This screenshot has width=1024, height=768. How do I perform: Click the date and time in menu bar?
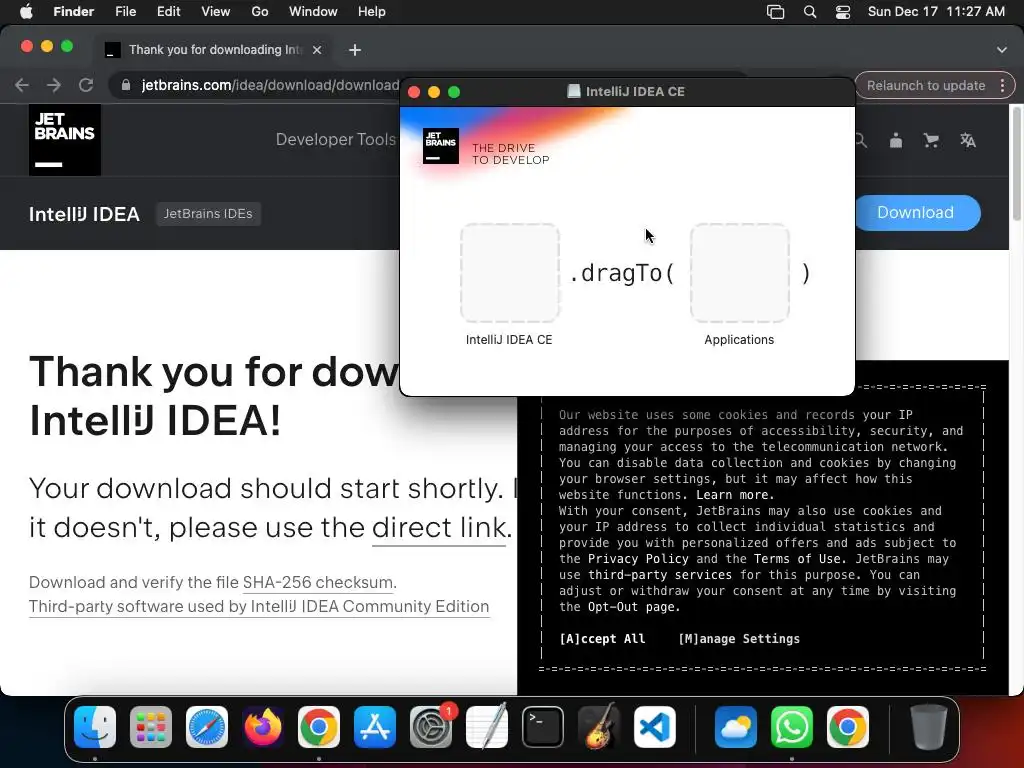click(936, 12)
